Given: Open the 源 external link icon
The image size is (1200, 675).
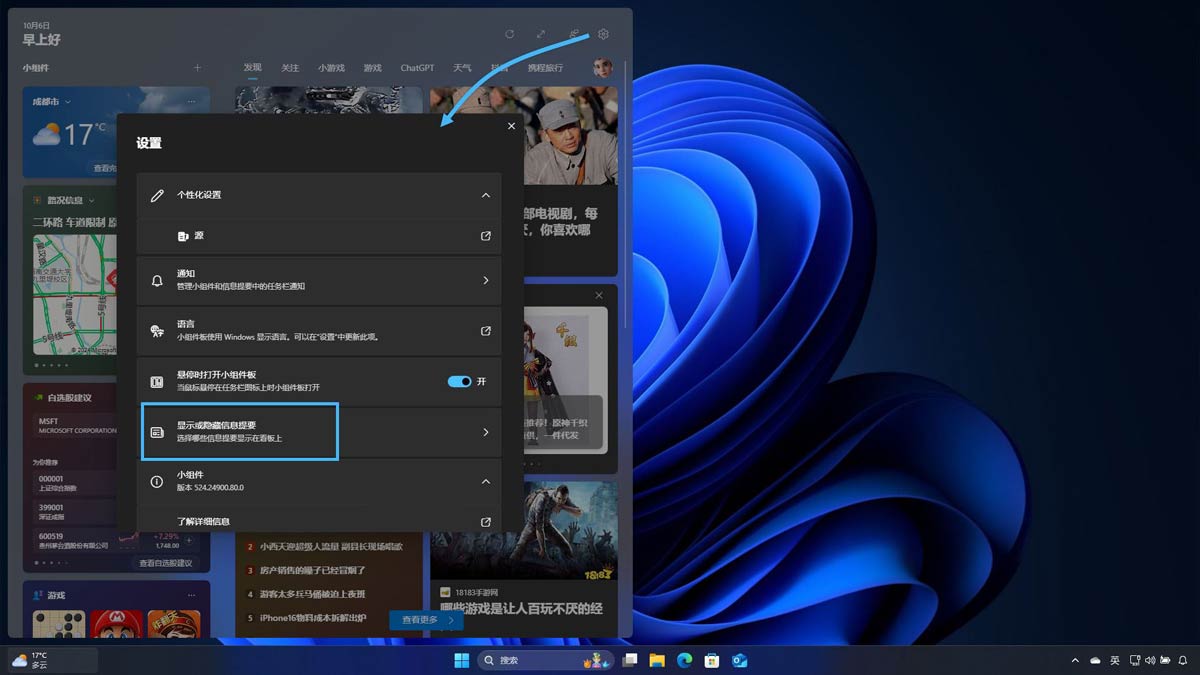Looking at the screenshot, I should click(x=485, y=236).
